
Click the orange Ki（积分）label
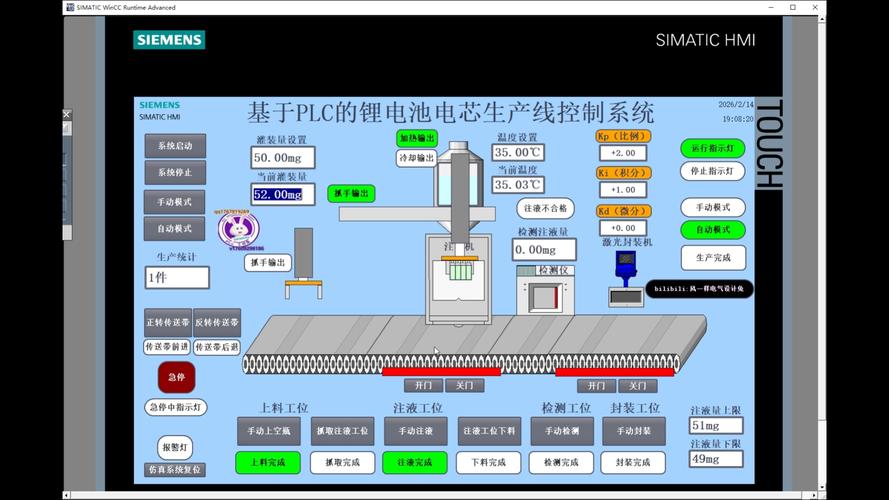624,173
